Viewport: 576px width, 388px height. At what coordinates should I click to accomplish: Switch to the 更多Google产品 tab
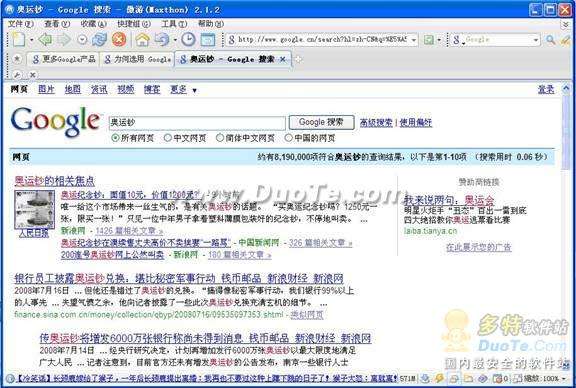64,59
